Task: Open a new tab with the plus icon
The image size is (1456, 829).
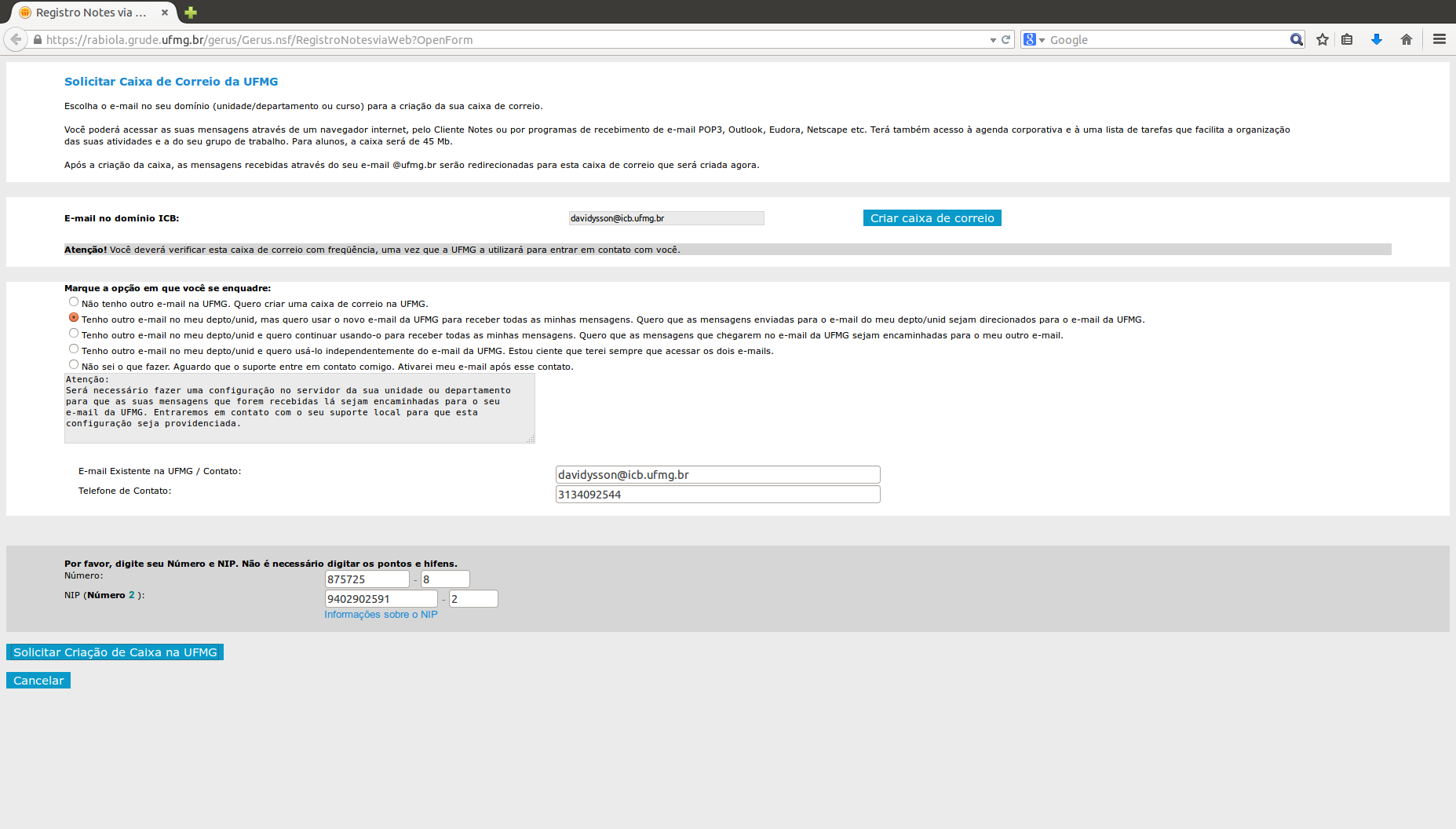Action: coord(191,13)
